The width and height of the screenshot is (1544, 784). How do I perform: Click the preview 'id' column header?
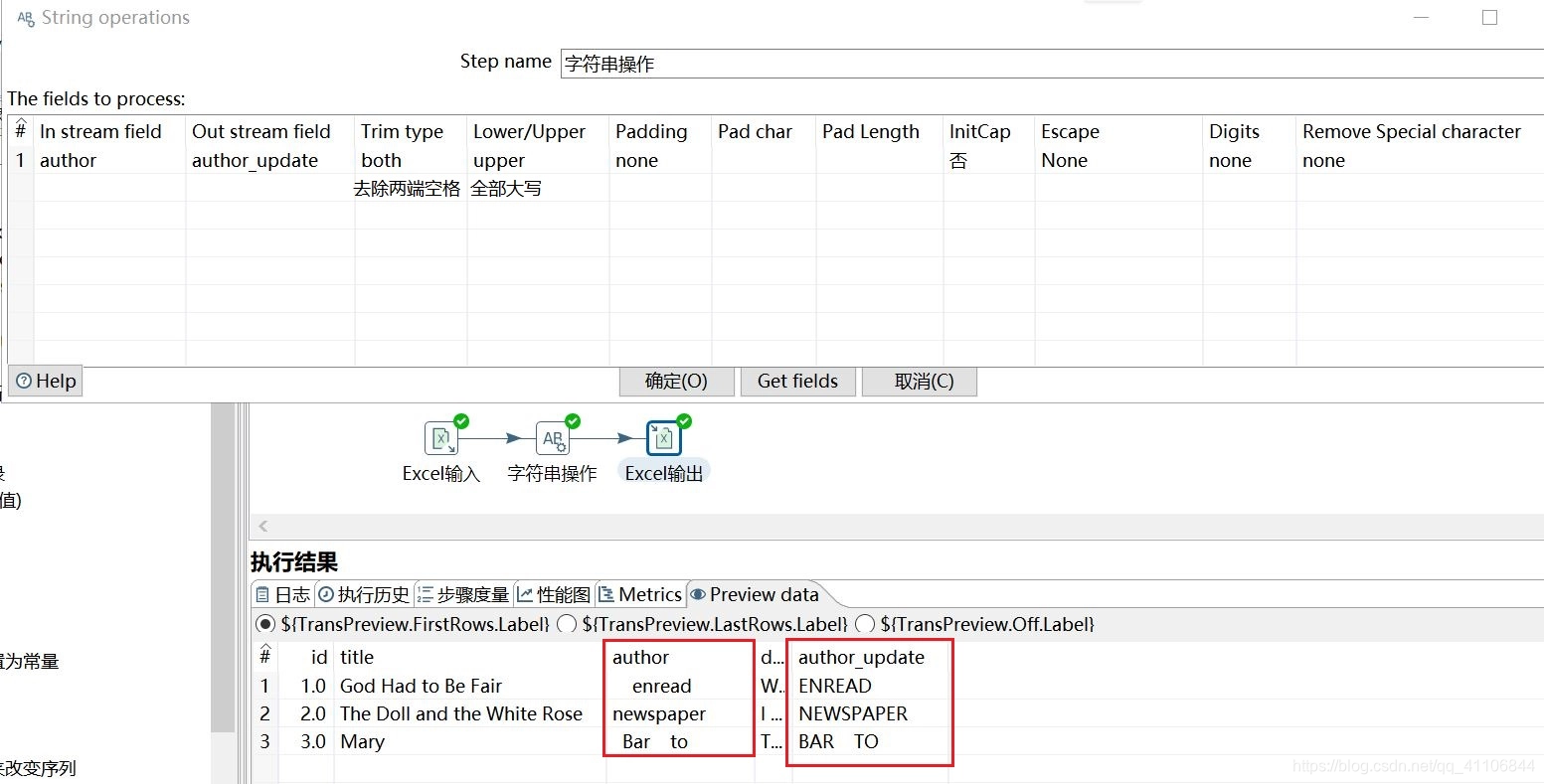pyautogui.click(x=306, y=657)
